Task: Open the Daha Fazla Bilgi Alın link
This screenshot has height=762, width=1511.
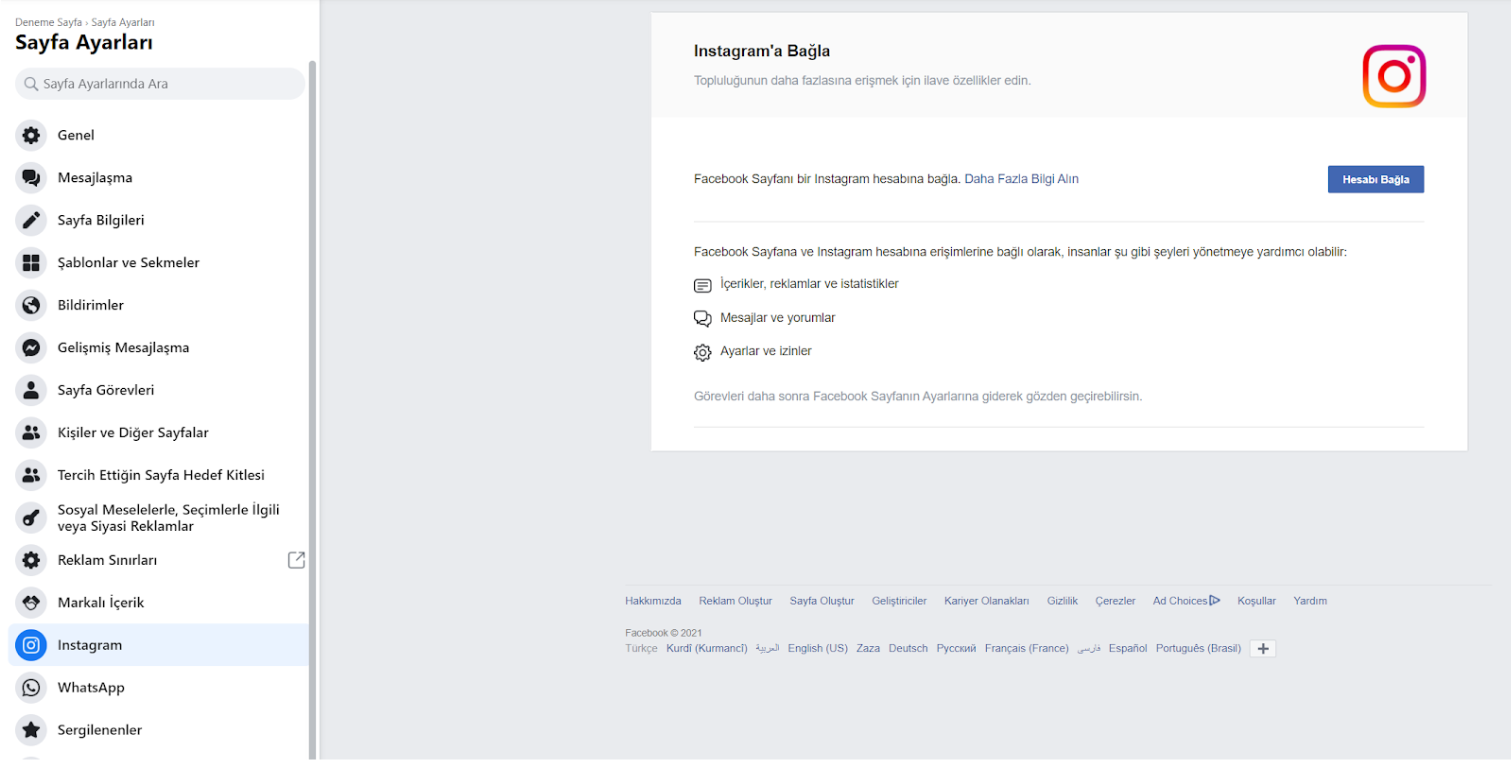Action: click(1021, 179)
